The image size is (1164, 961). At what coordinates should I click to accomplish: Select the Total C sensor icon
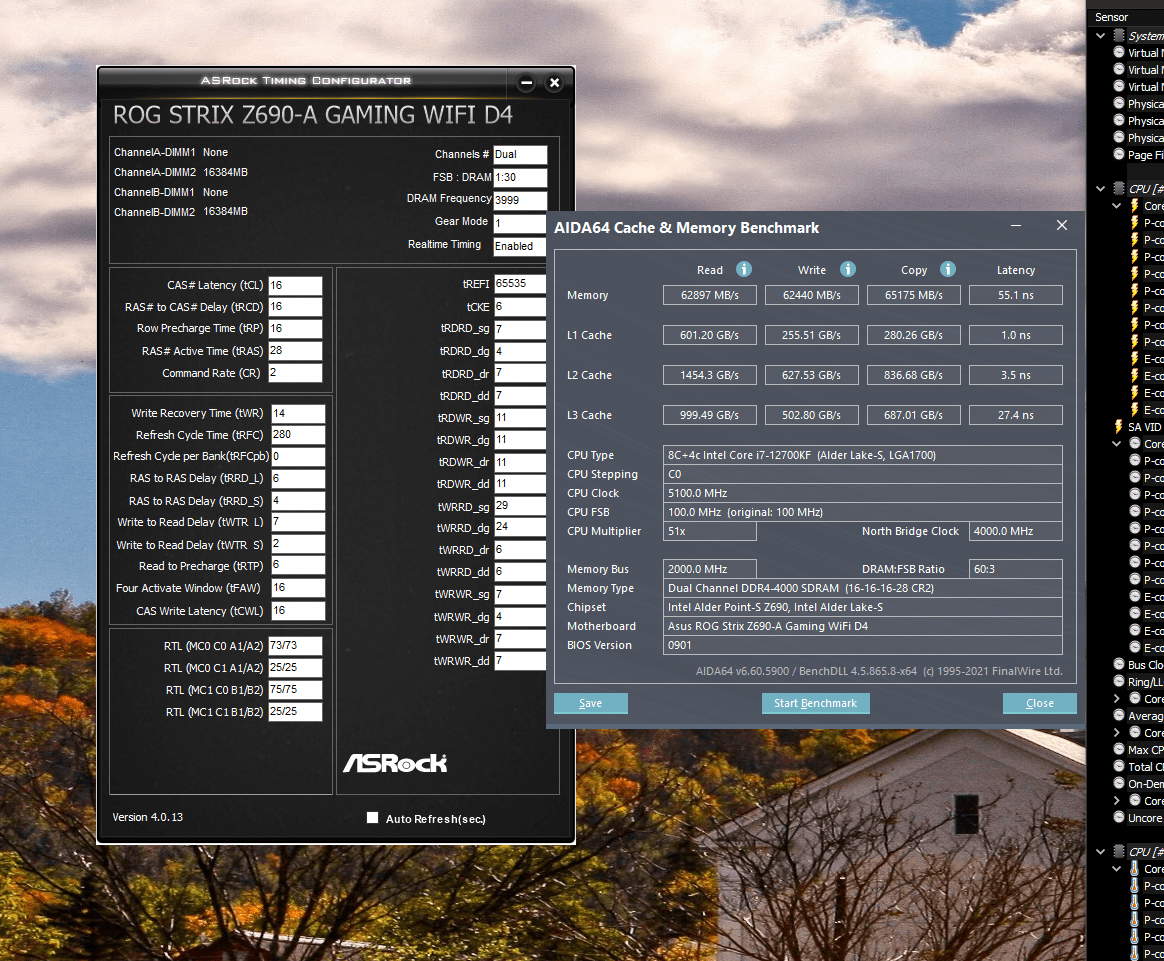(x=1119, y=767)
